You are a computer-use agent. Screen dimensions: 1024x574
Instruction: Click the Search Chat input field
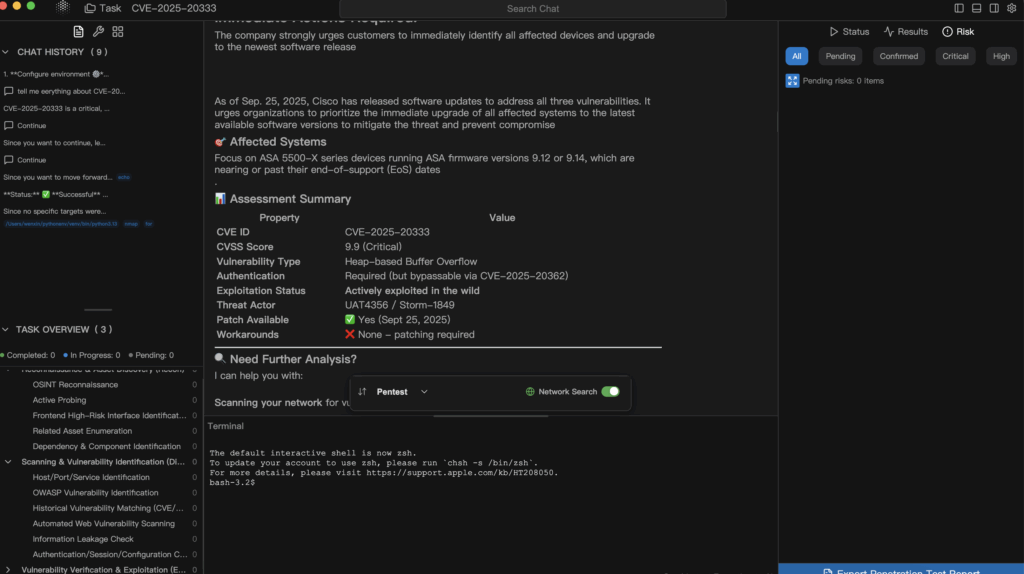[x=533, y=9]
